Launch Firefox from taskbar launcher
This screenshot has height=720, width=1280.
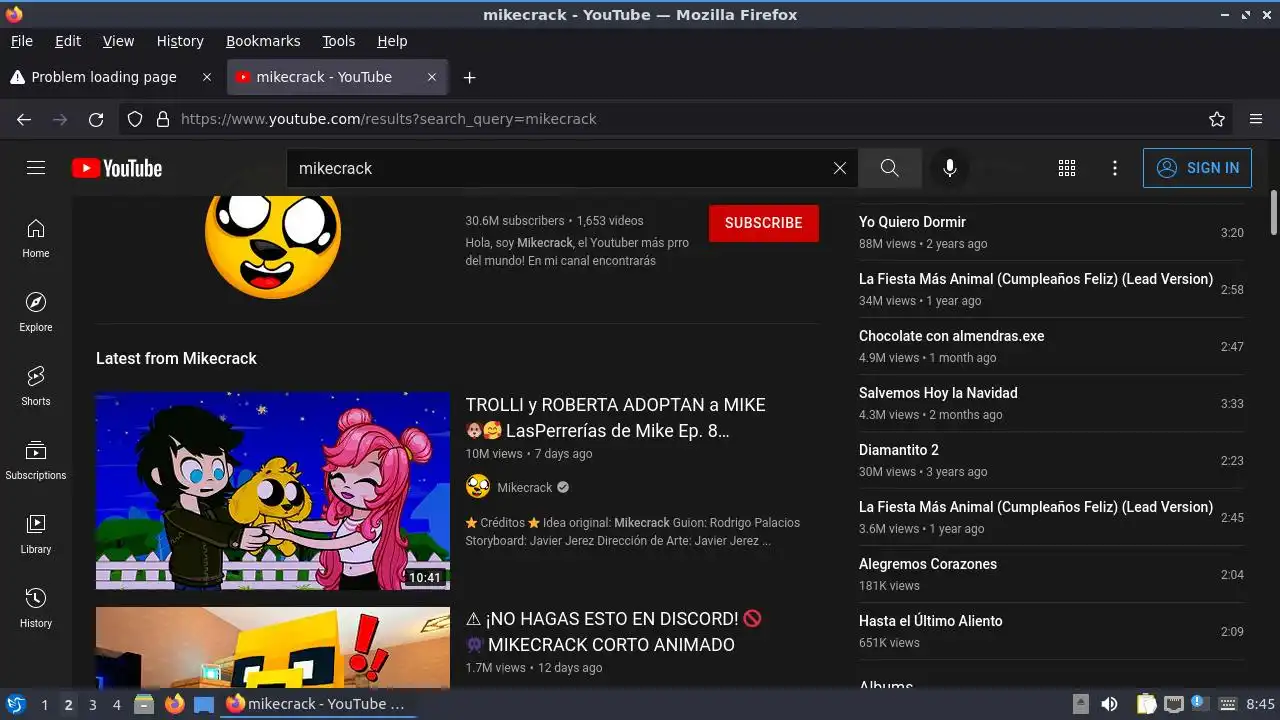(174, 704)
